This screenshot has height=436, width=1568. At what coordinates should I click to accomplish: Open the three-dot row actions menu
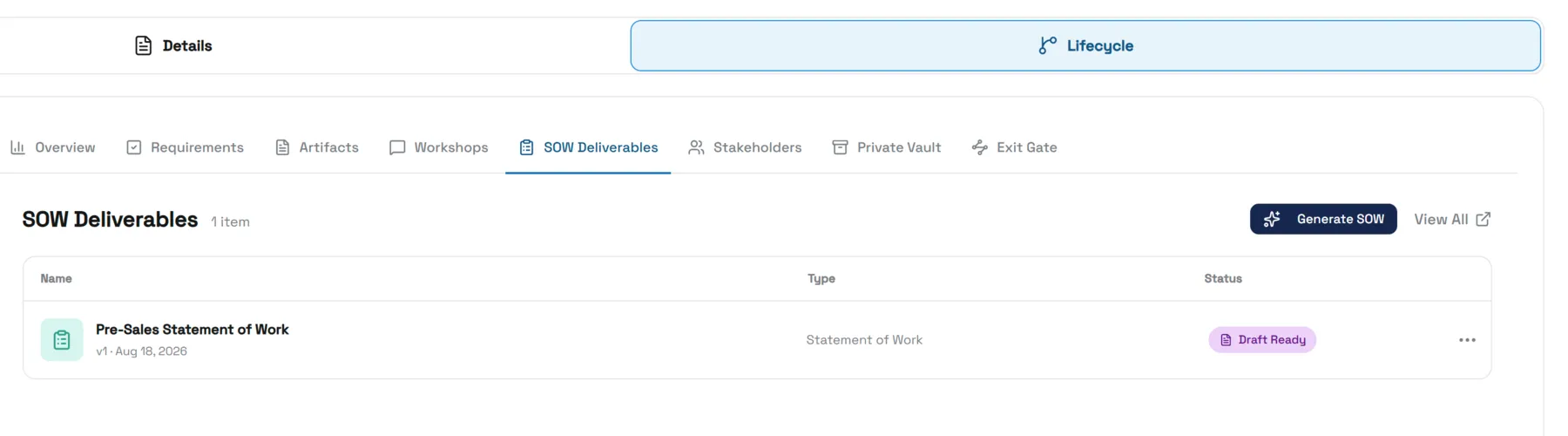tap(1467, 340)
